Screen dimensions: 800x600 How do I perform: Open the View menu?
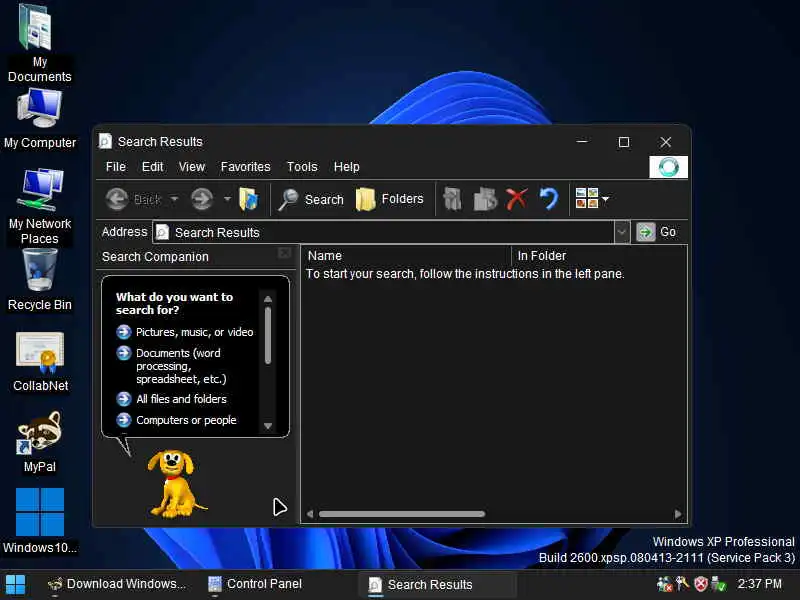[192, 167]
